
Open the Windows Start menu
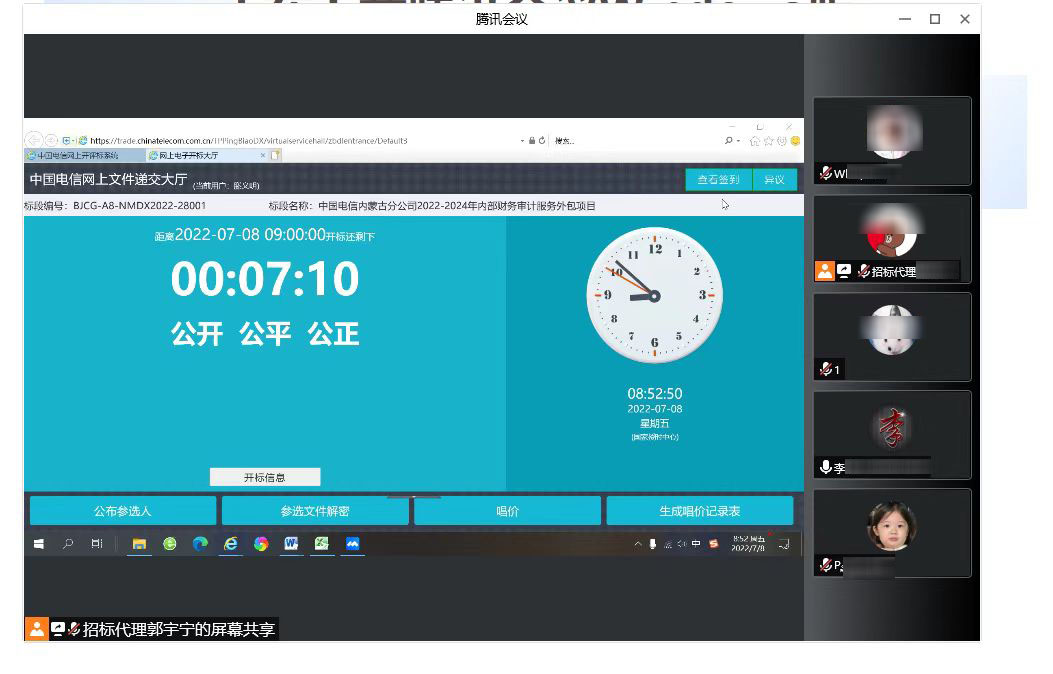39,544
